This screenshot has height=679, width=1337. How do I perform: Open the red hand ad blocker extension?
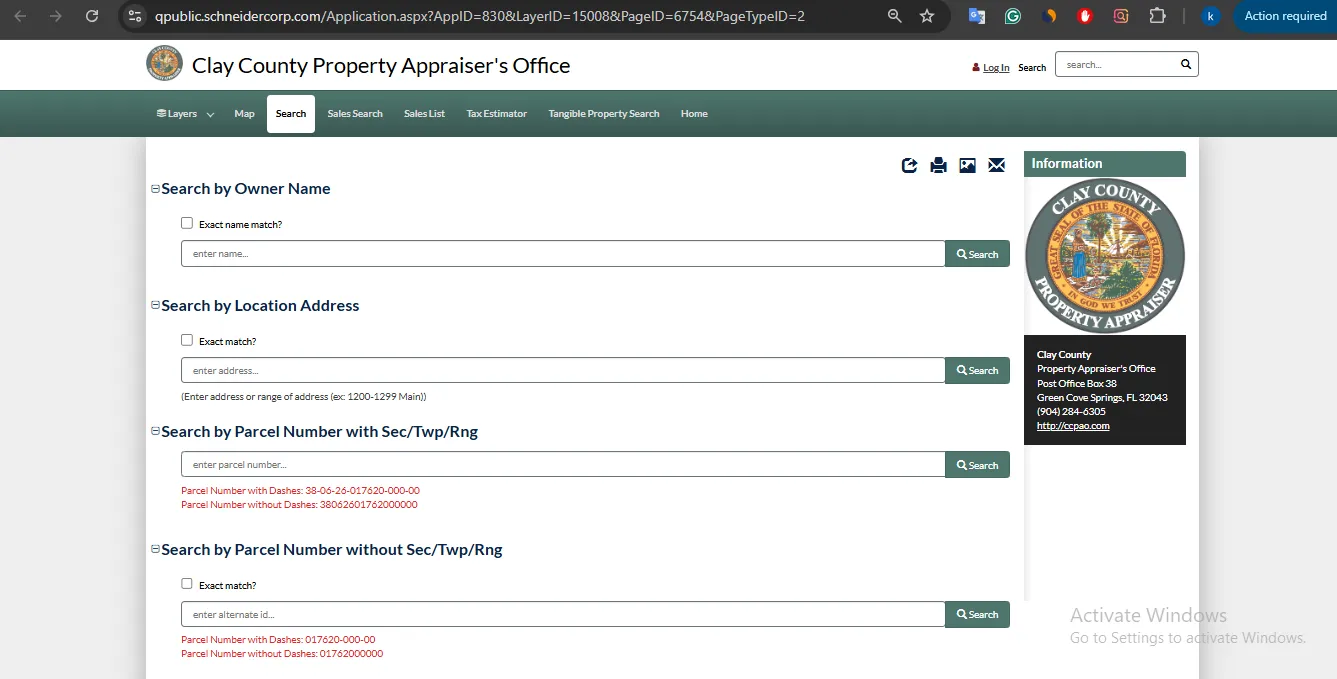[x=1085, y=16]
